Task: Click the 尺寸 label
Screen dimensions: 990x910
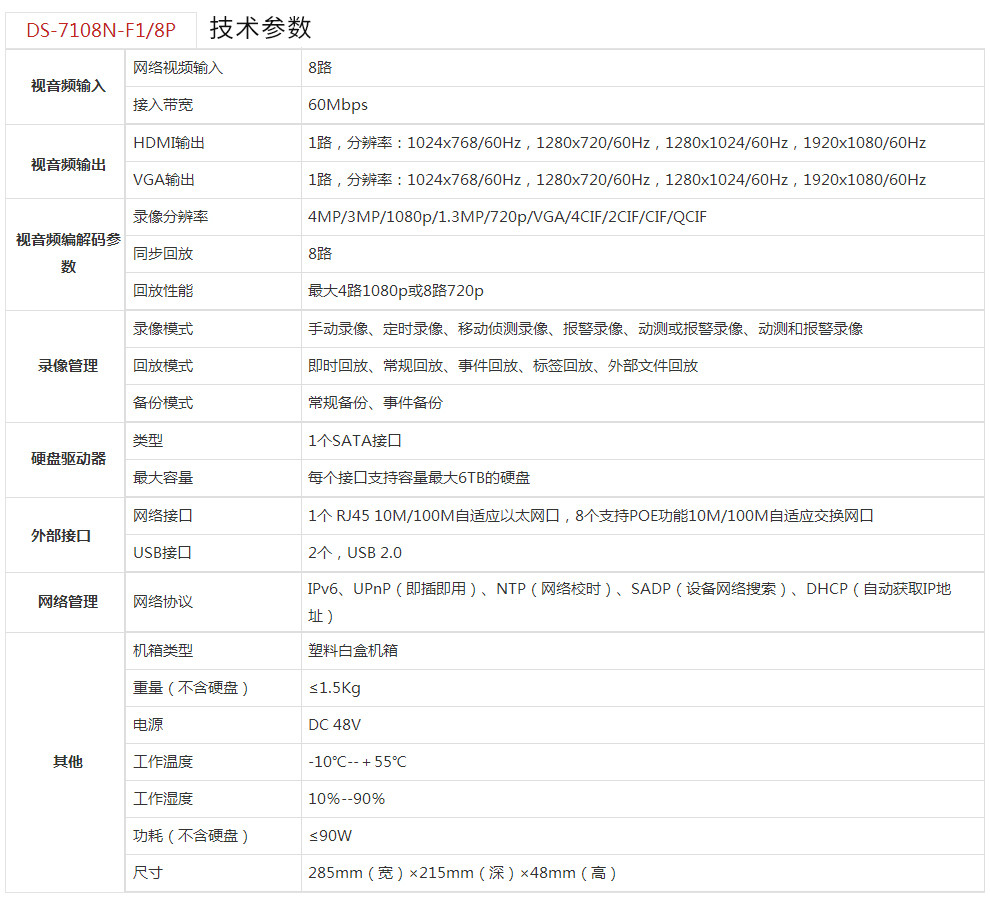Action: tap(148, 873)
